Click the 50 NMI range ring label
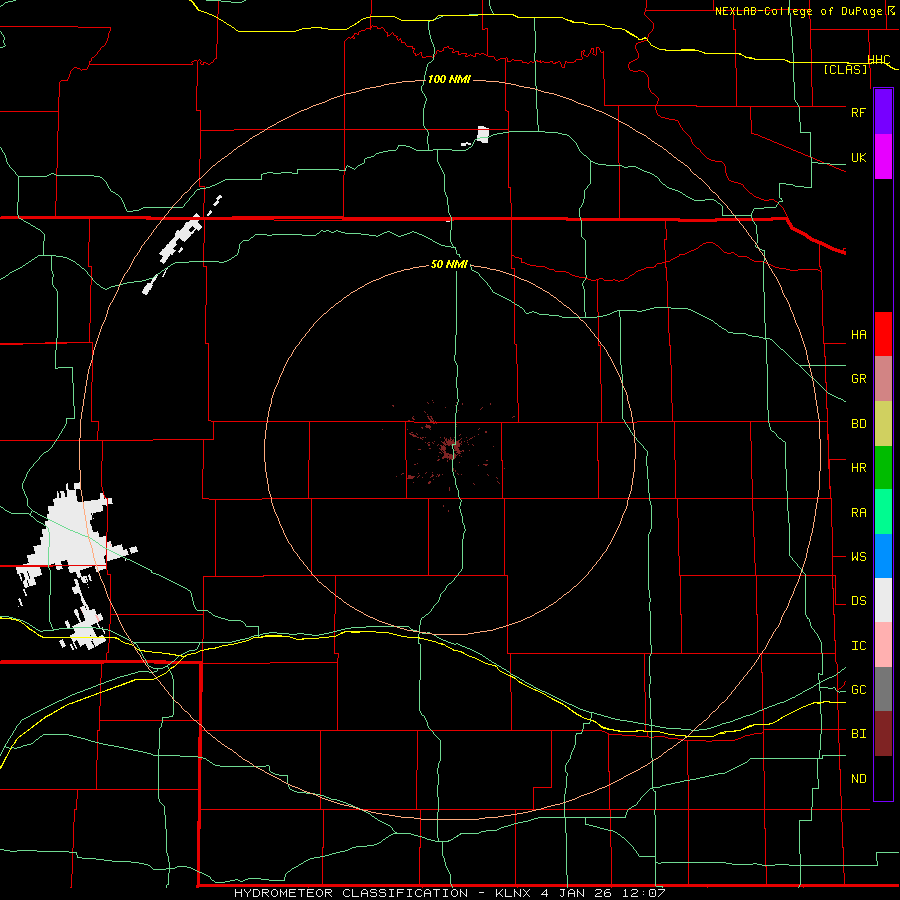Image resolution: width=900 pixels, height=900 pixels. (449, 264)
